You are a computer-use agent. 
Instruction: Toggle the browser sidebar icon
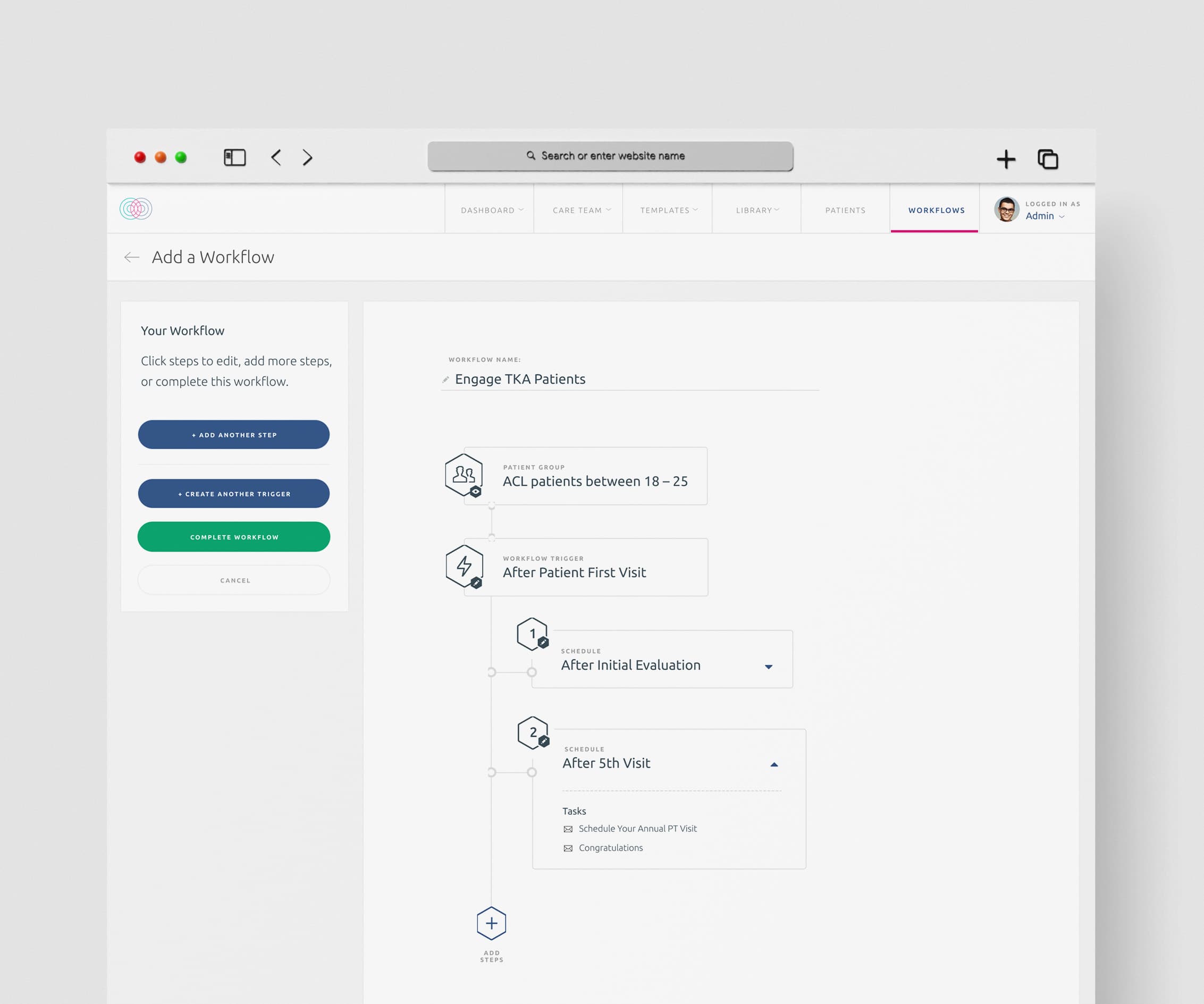[x=234, y=157]
